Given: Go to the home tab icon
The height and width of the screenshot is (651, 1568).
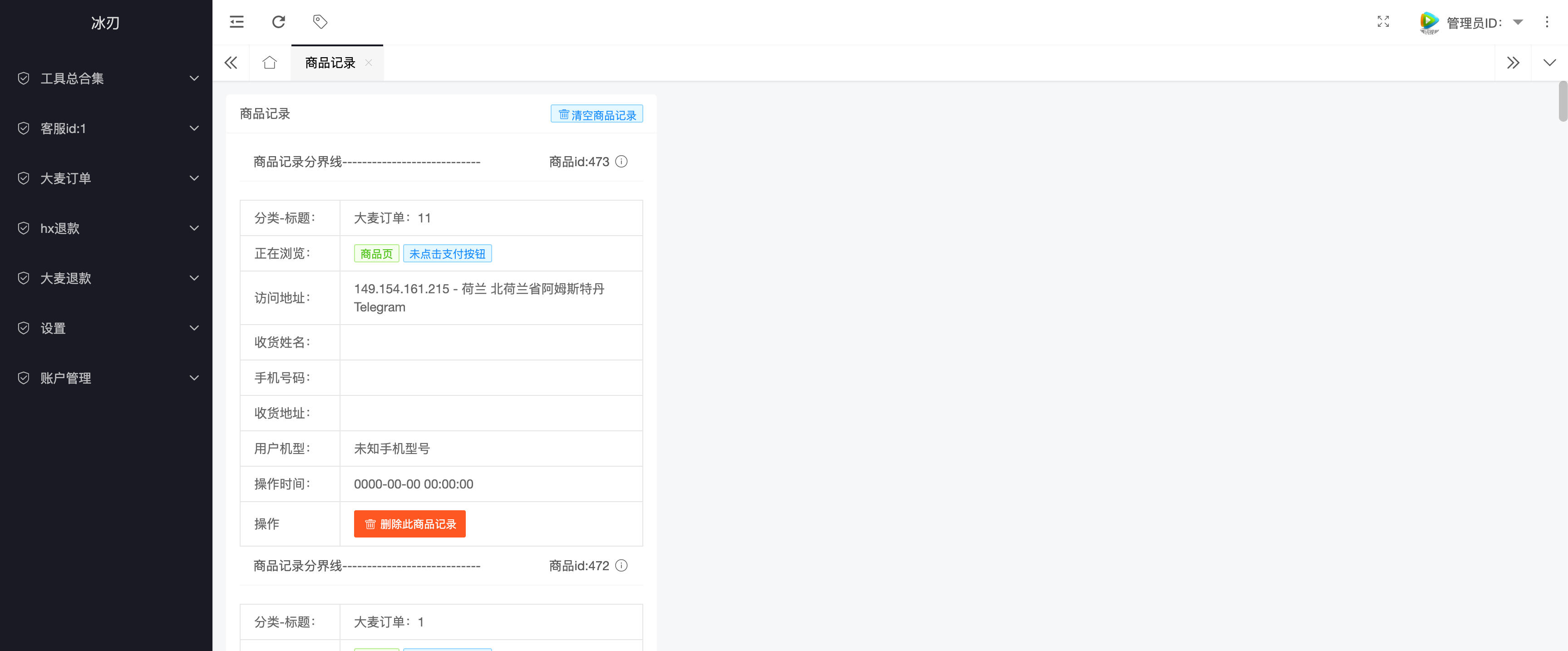Looking at the screenshot, I should (270, 63).
